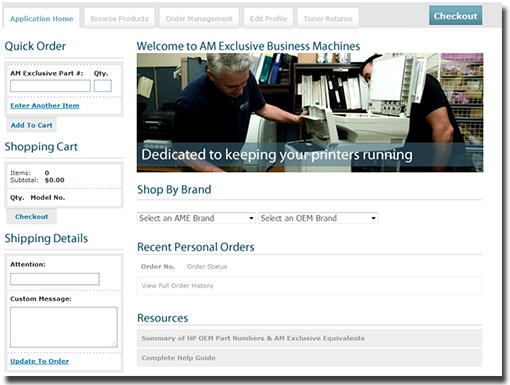Image resolution: width=510 pixels, height=385 pixels.
Task: Go to the Order Management tab
Action: [x=199, y=19]
